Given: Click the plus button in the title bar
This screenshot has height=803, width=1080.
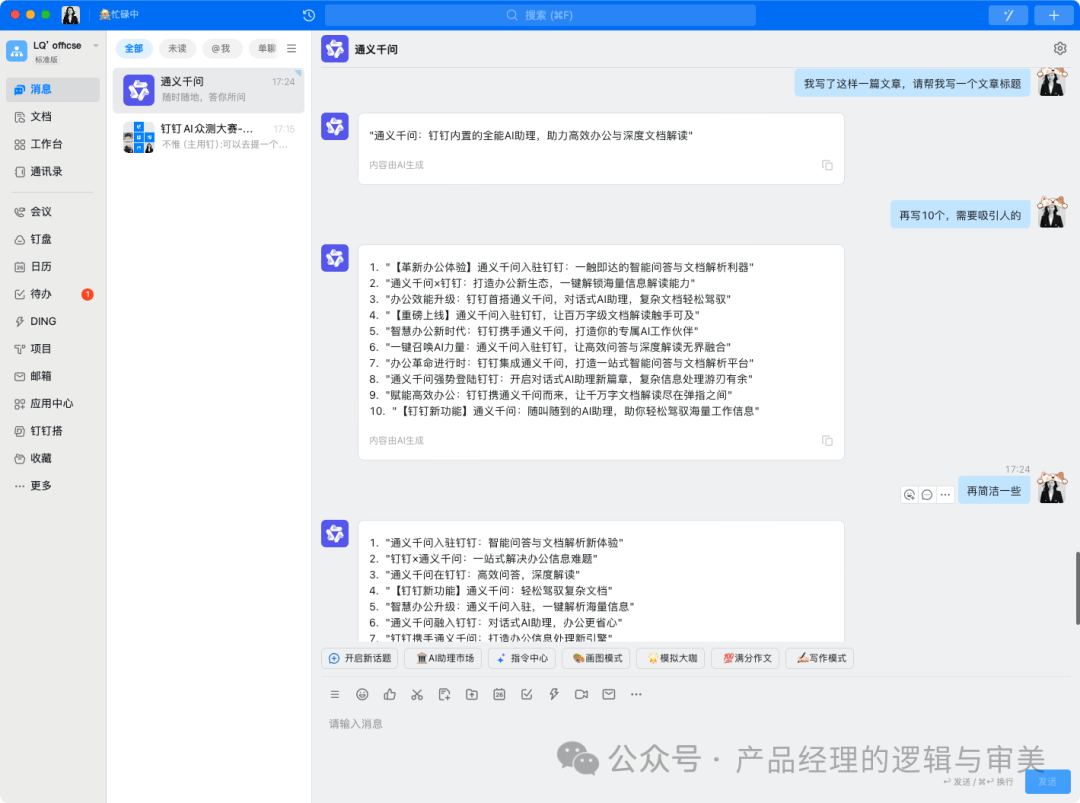Looking at the screenshot, I should point(1054,15).
